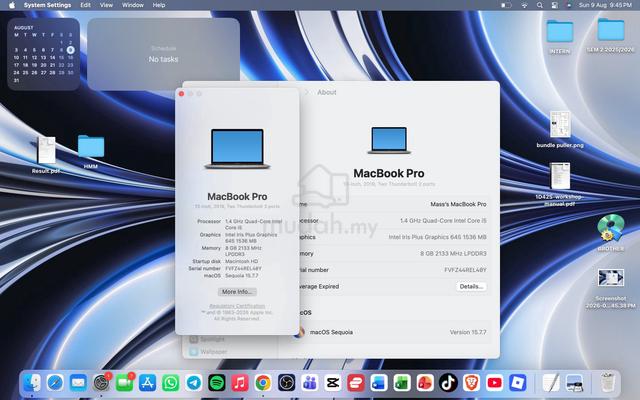
Task: Open the Help menu
Action: coord(159,5)
